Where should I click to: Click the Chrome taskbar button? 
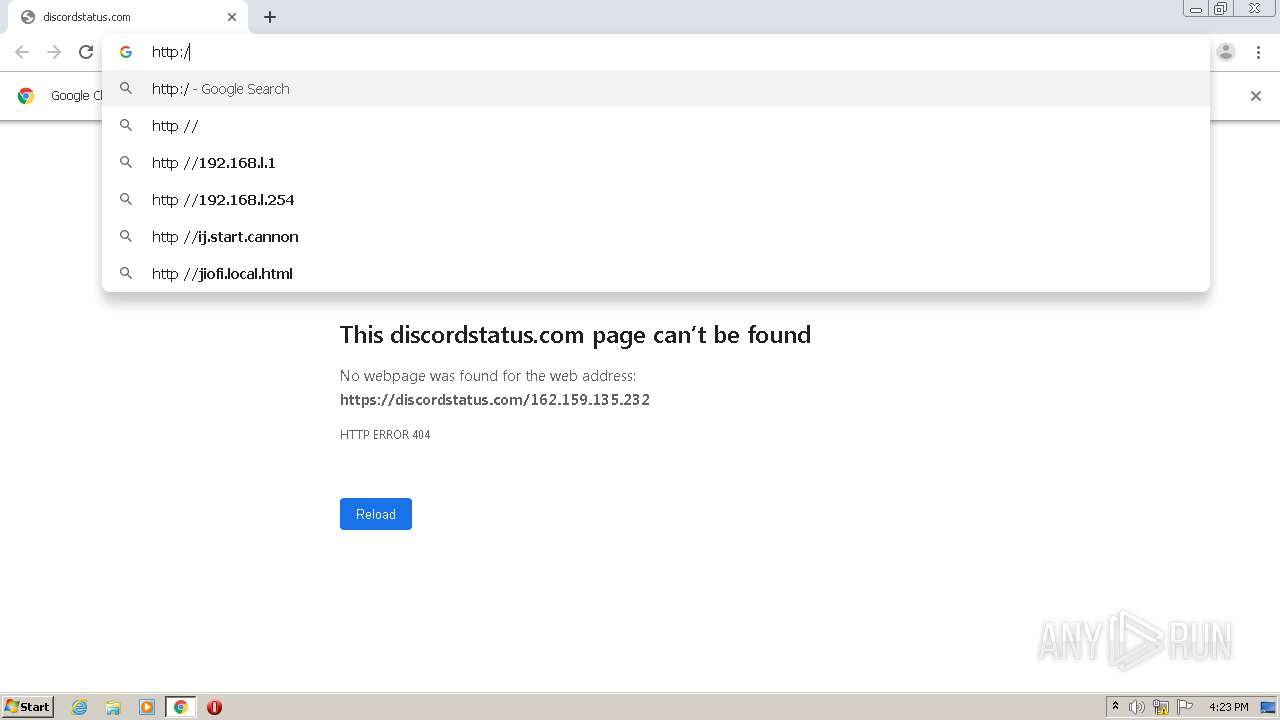[180, 707]
